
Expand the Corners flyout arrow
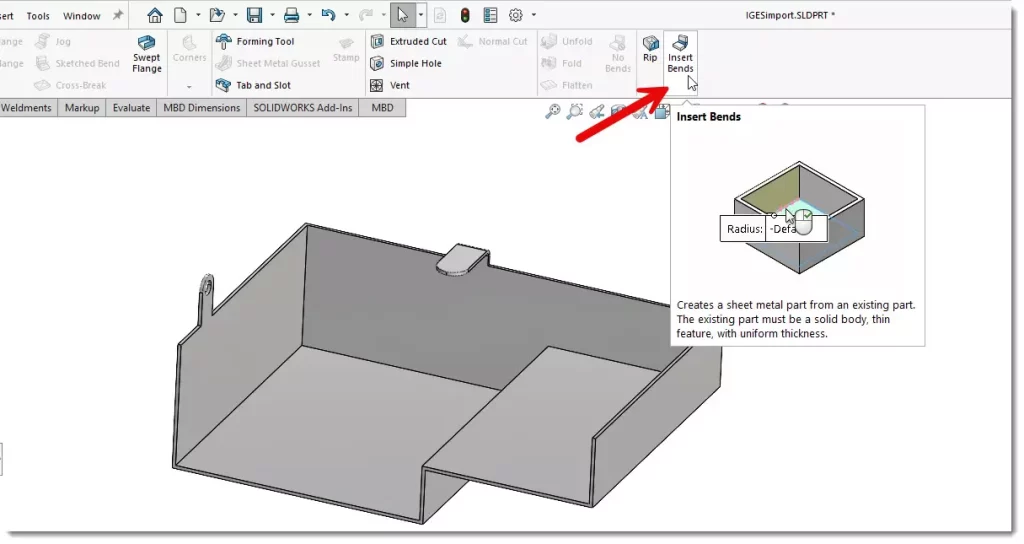click(189, 86)
